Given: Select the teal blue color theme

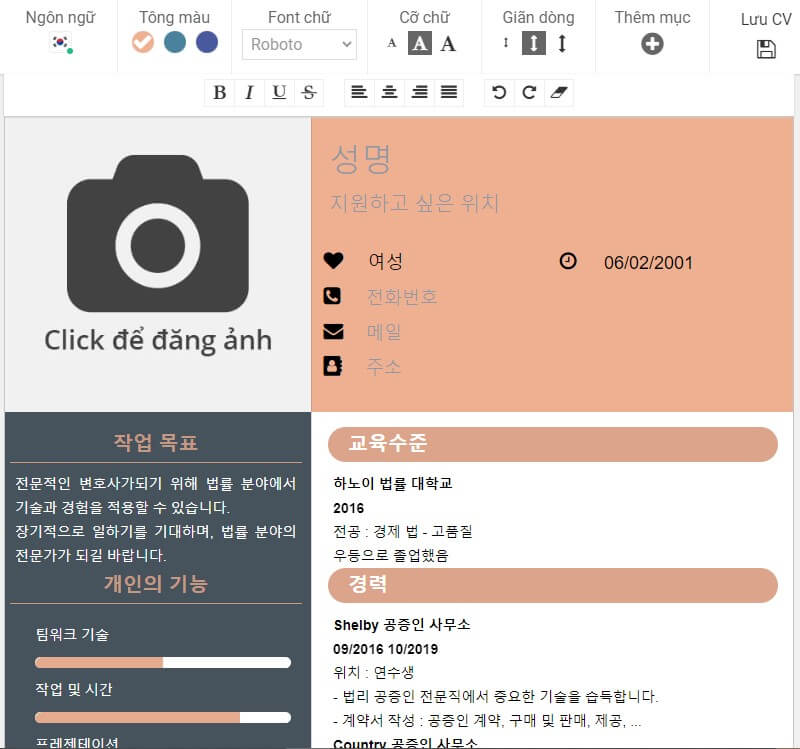Looking at the screenshot, I should [x=175, y=43].
